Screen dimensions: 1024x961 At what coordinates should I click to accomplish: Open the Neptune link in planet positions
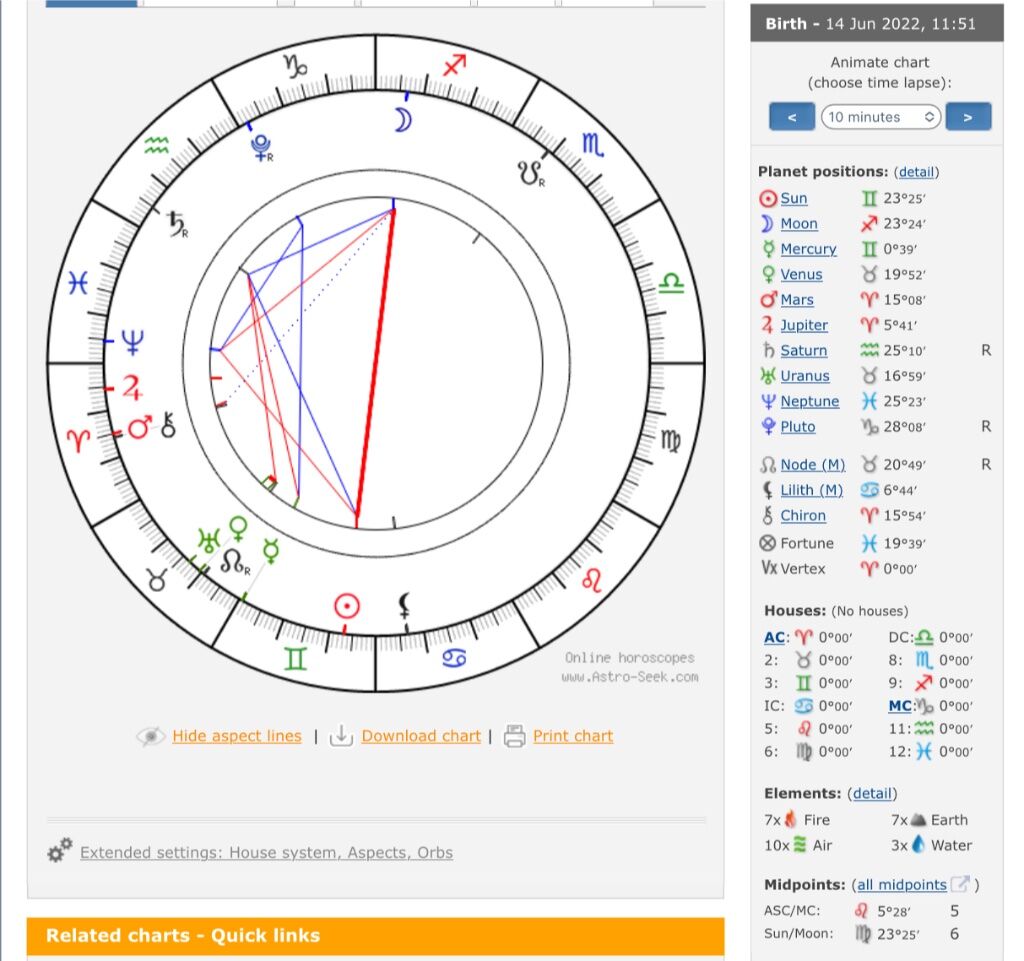(x=810, y=402)
